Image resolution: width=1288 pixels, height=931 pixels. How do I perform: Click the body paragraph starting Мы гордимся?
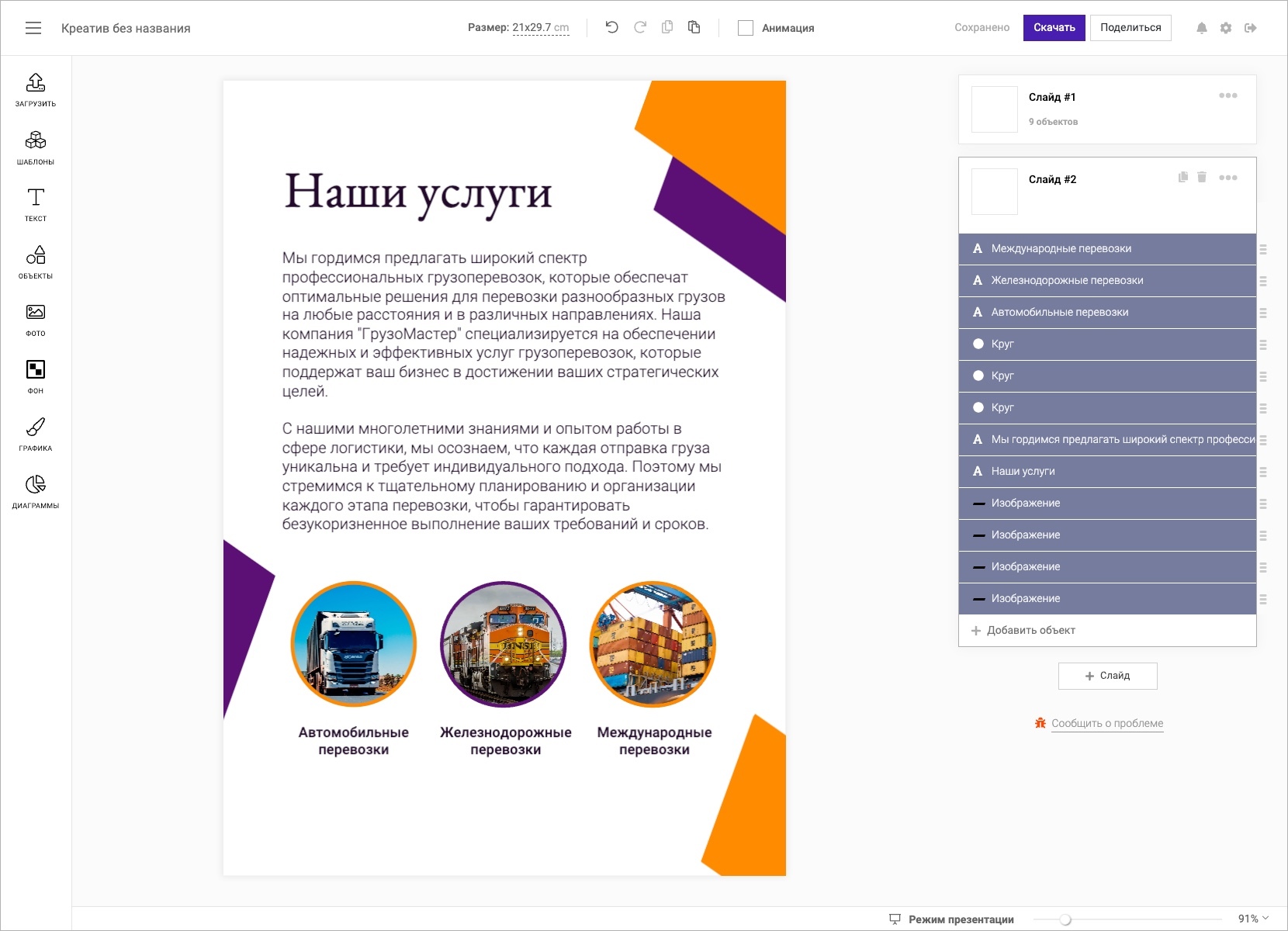504,324
